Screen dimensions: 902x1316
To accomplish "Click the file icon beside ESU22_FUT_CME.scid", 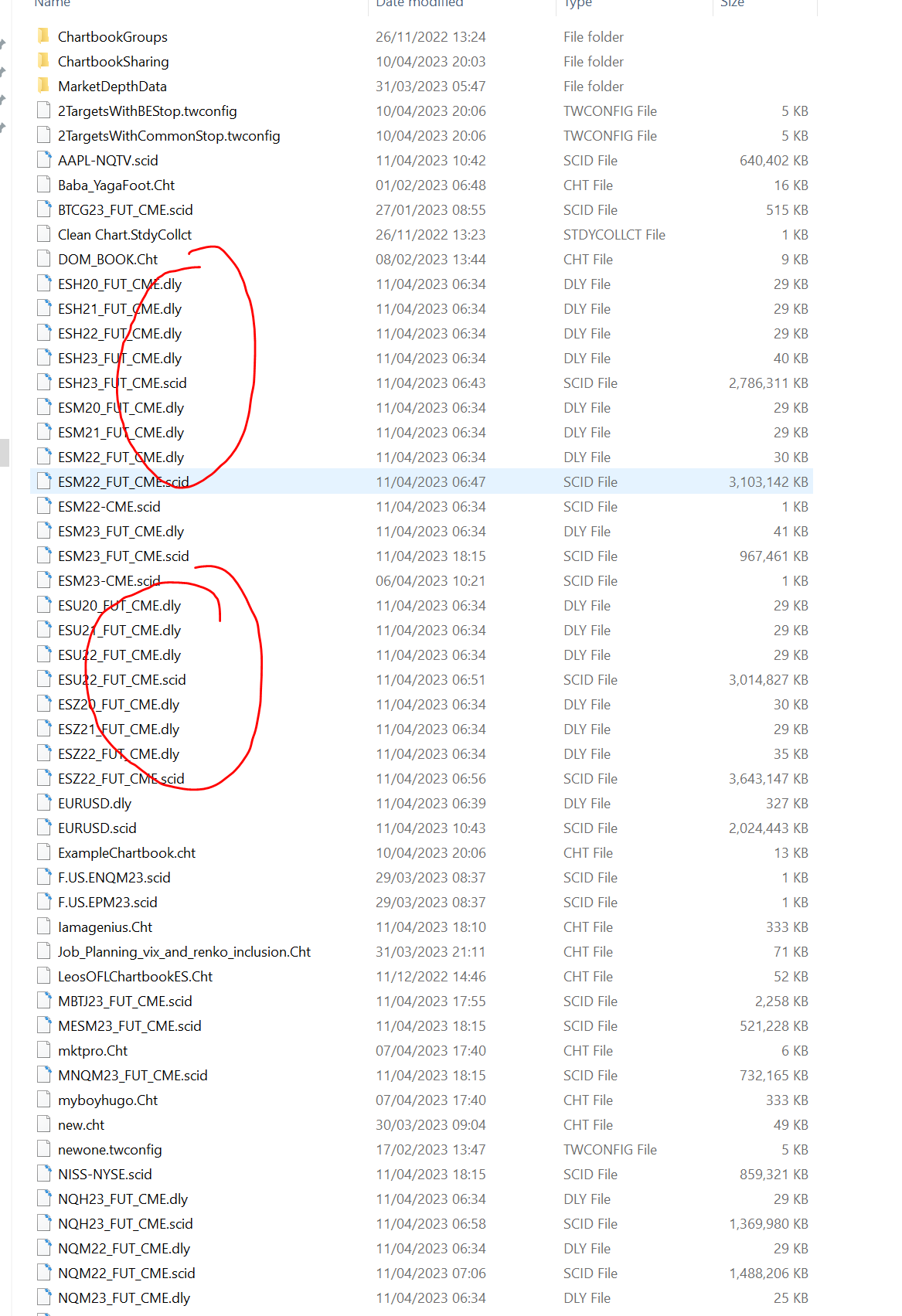I will pos(44,679).
